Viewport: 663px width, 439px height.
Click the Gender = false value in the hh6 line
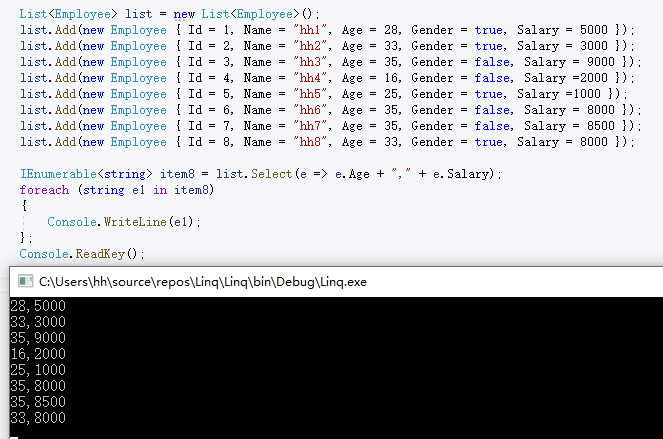coord(492,110)
